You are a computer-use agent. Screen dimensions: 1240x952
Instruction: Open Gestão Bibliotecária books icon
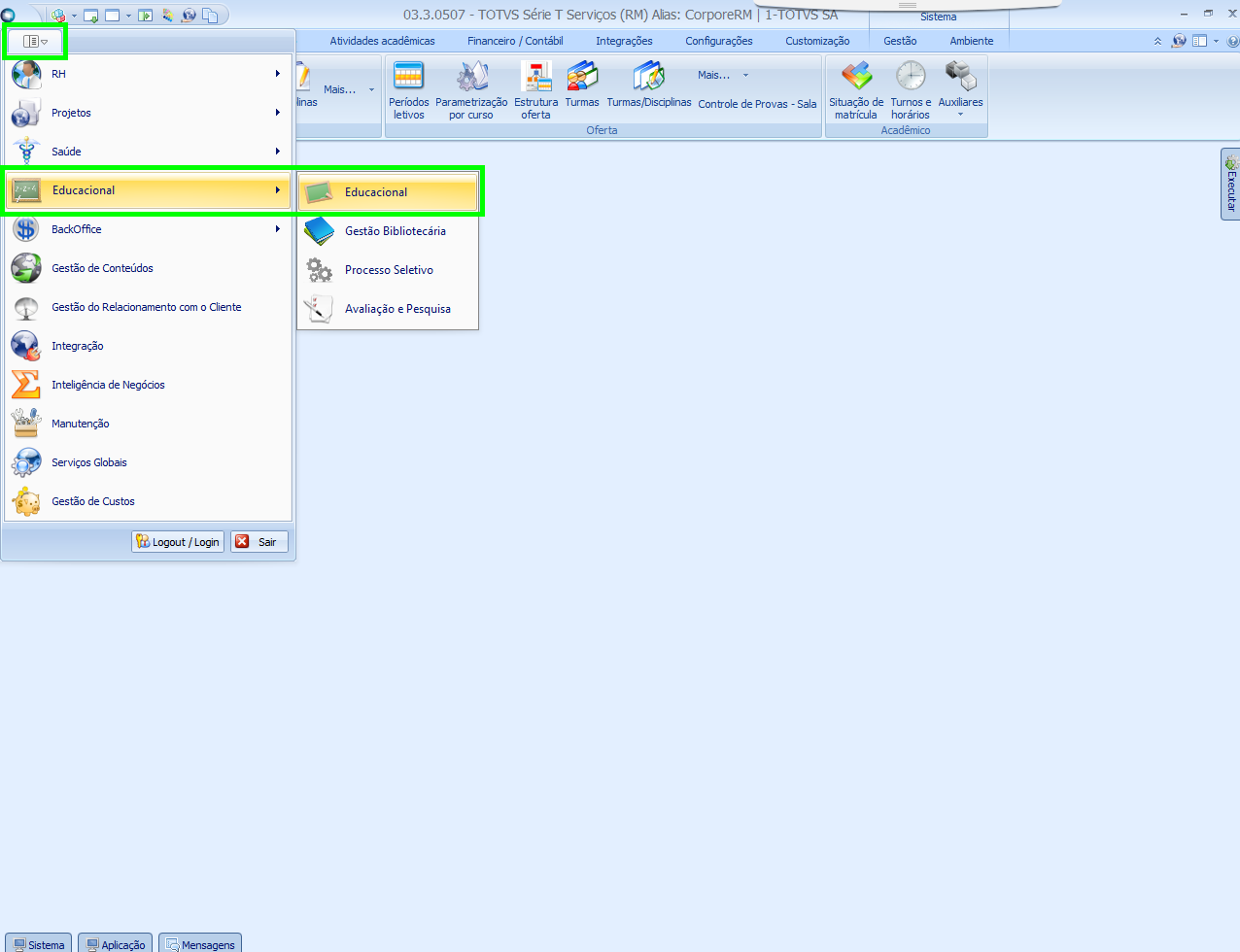319,231
